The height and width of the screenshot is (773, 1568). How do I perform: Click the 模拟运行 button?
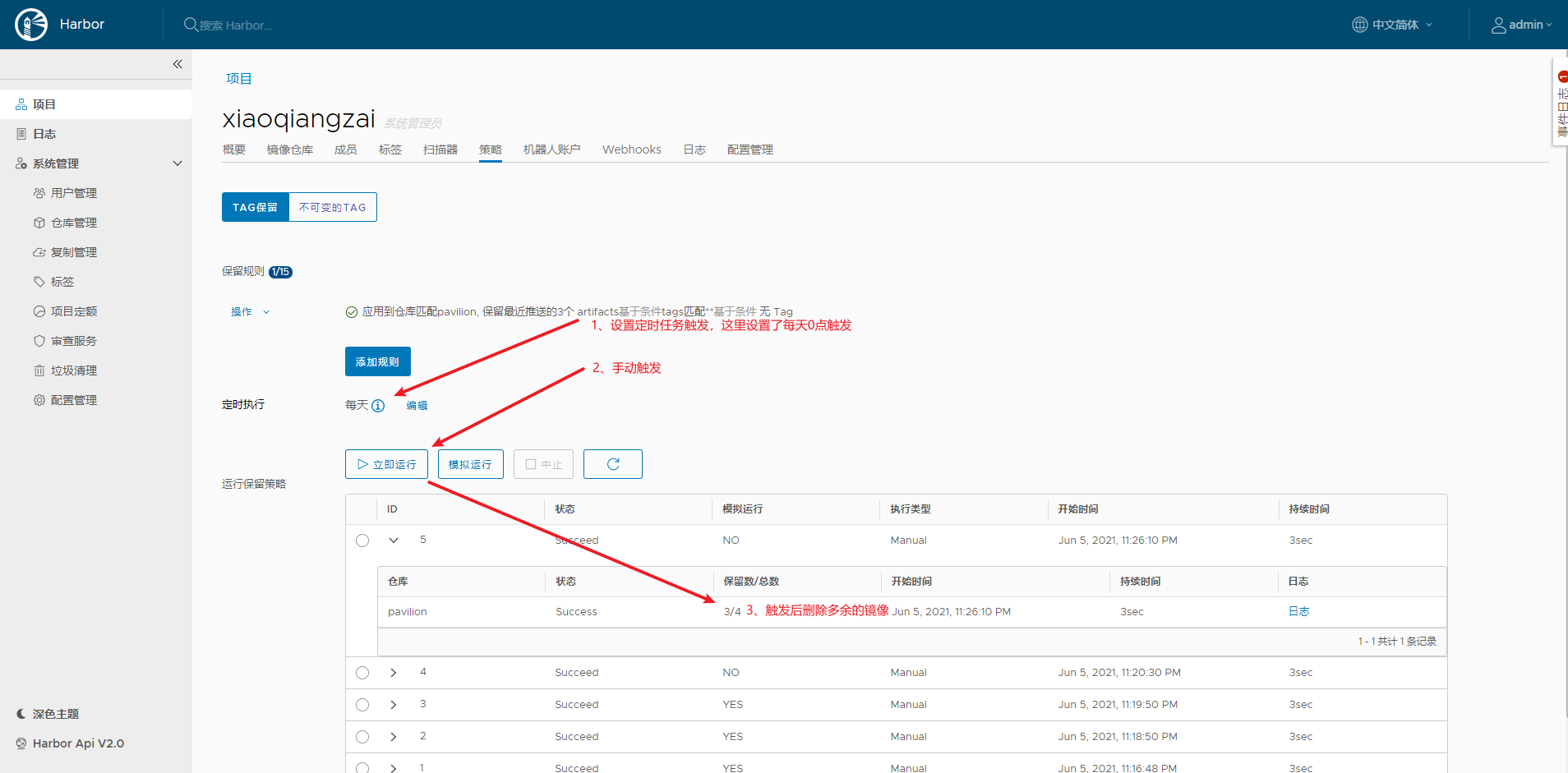tap(471, 464)
